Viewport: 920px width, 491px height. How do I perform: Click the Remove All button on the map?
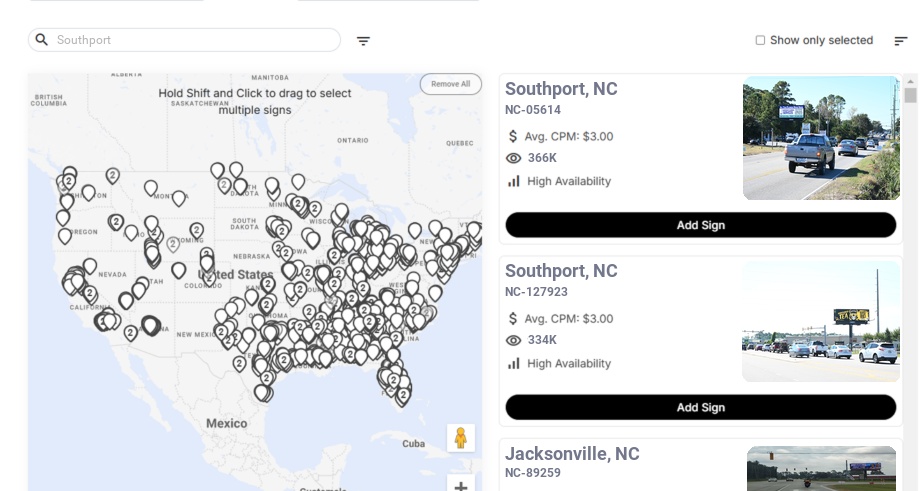tap(450, 84)
